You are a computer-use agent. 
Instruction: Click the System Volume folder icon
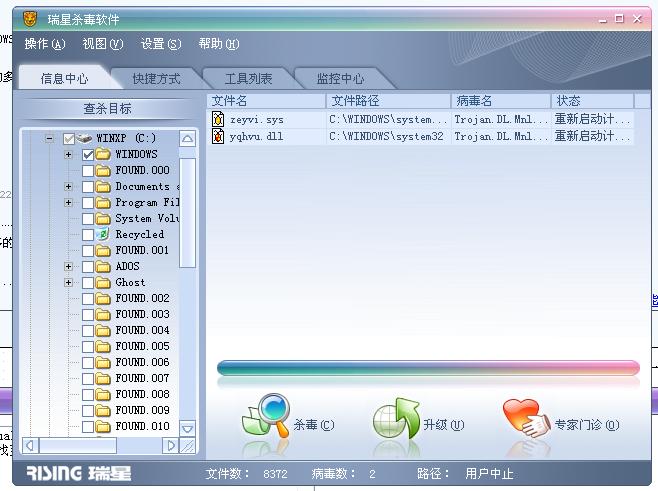click(x=102, y=218)
